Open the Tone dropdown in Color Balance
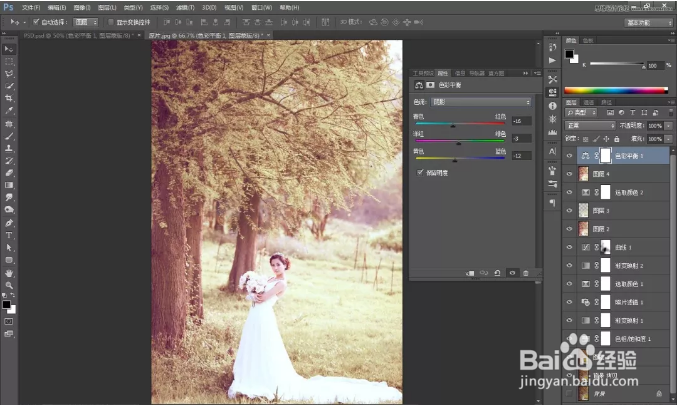The width and height of the screenshot is (677, 405). 481,102
